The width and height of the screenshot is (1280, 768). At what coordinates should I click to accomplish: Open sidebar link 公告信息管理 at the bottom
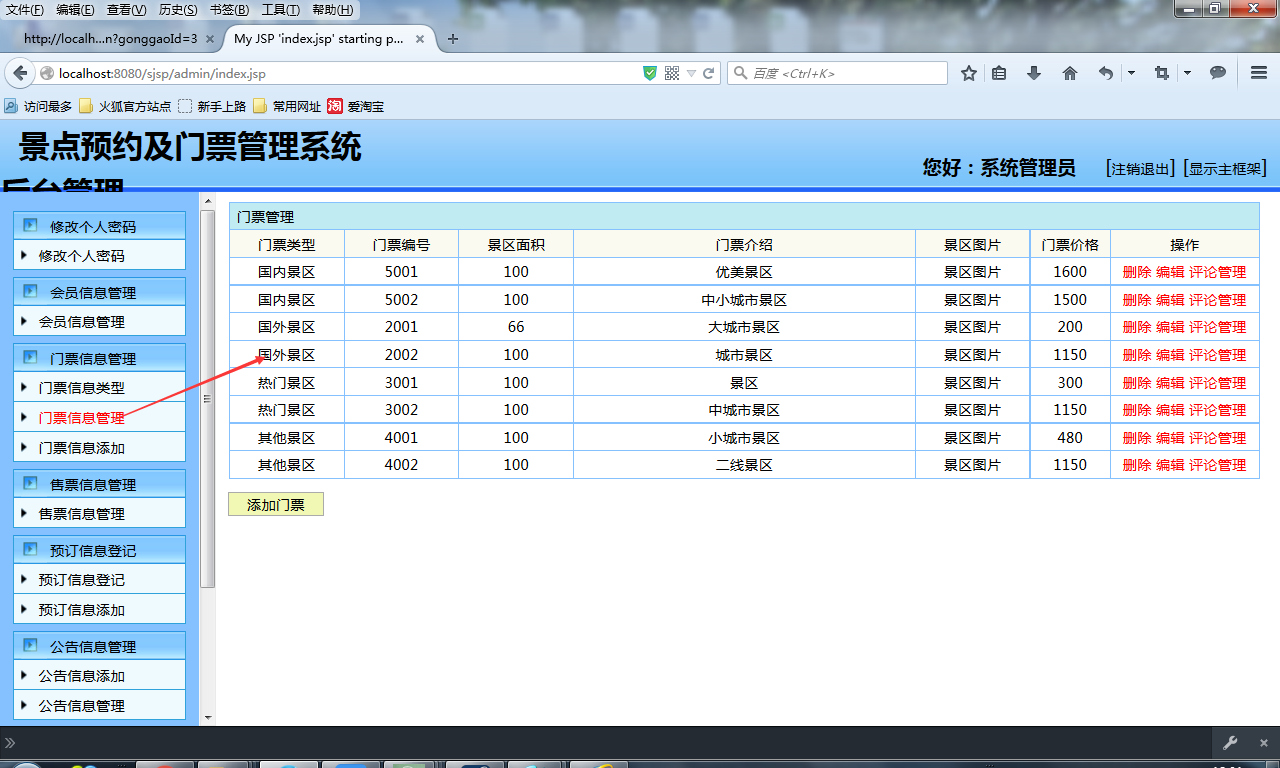(x=82, y=706)
